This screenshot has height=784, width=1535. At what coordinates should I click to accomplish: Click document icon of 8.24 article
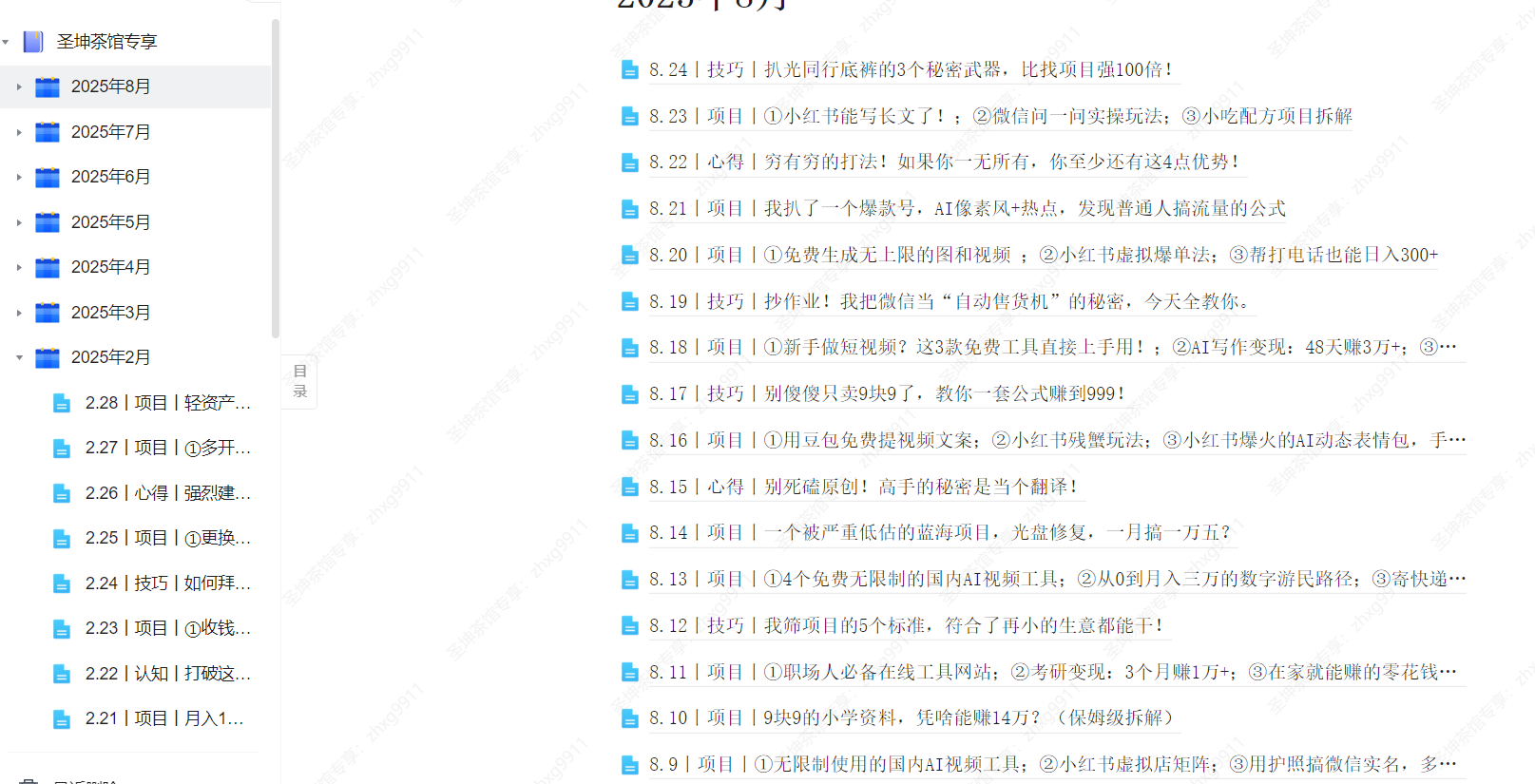click(x=629, y=69)
